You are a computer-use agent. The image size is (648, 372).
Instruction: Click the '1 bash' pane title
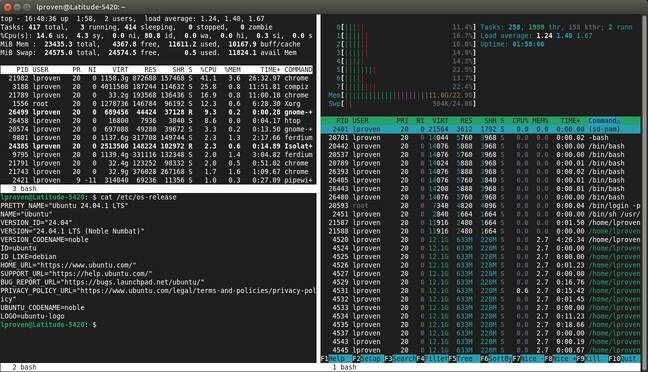345,367
